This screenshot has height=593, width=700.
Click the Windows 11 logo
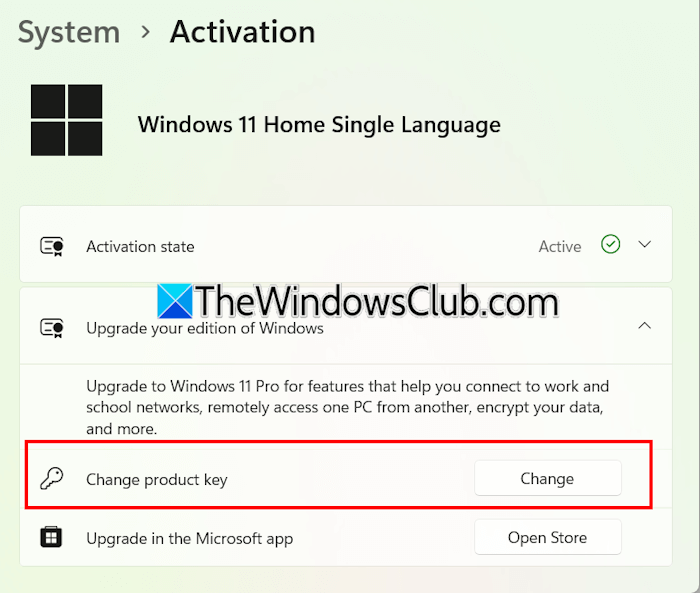pos(66,120)
